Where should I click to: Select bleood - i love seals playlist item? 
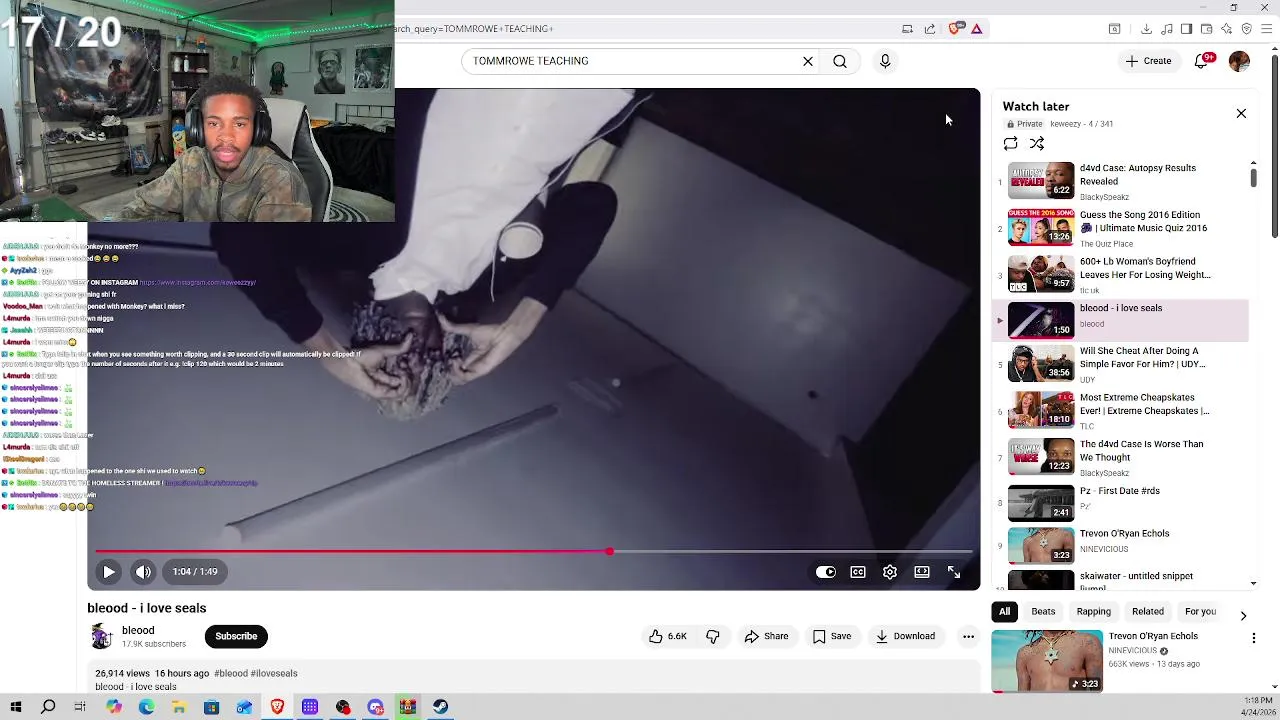[1120, 321]
